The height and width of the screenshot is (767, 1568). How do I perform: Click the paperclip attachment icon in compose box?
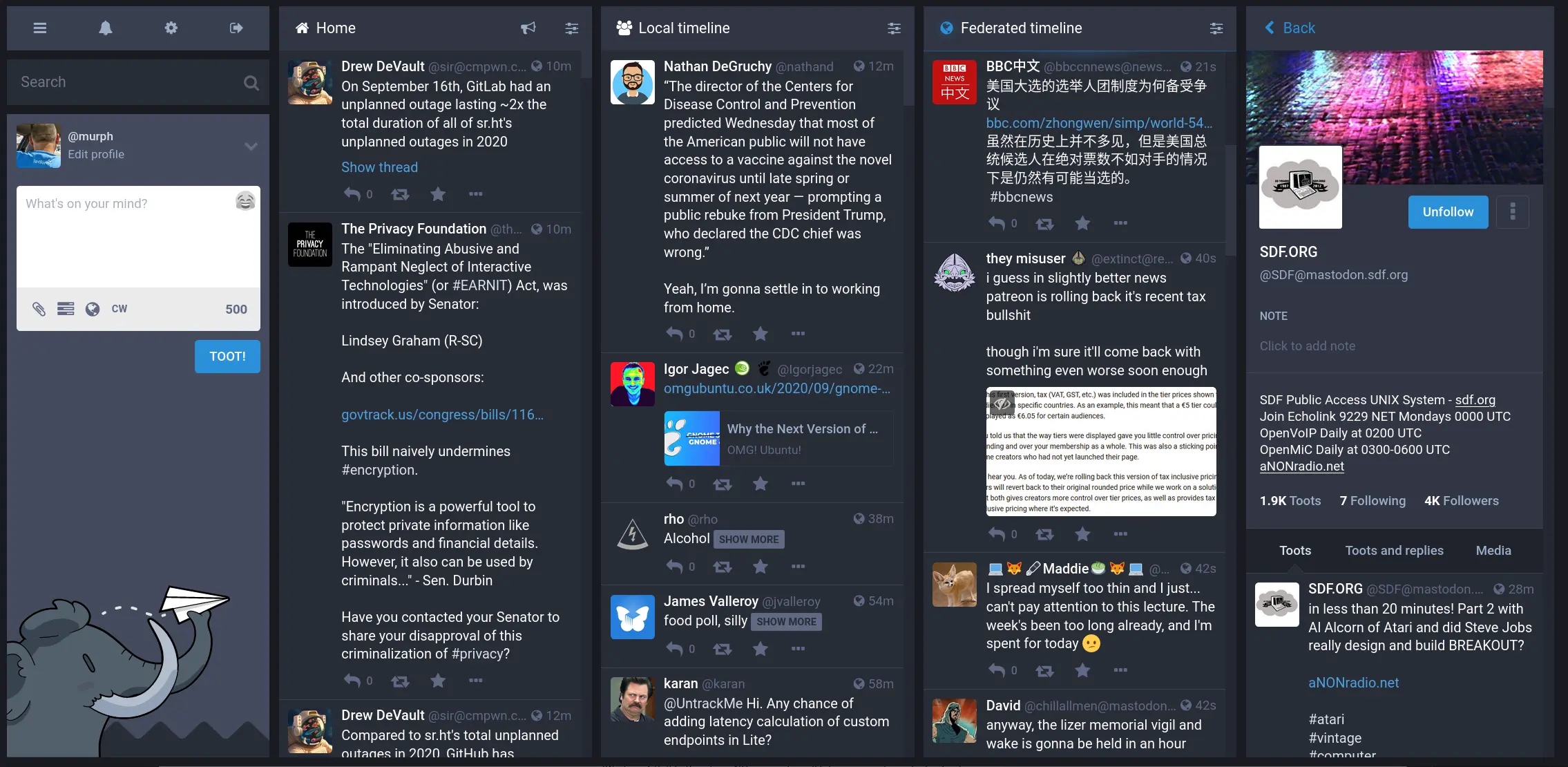coord(39,309)
